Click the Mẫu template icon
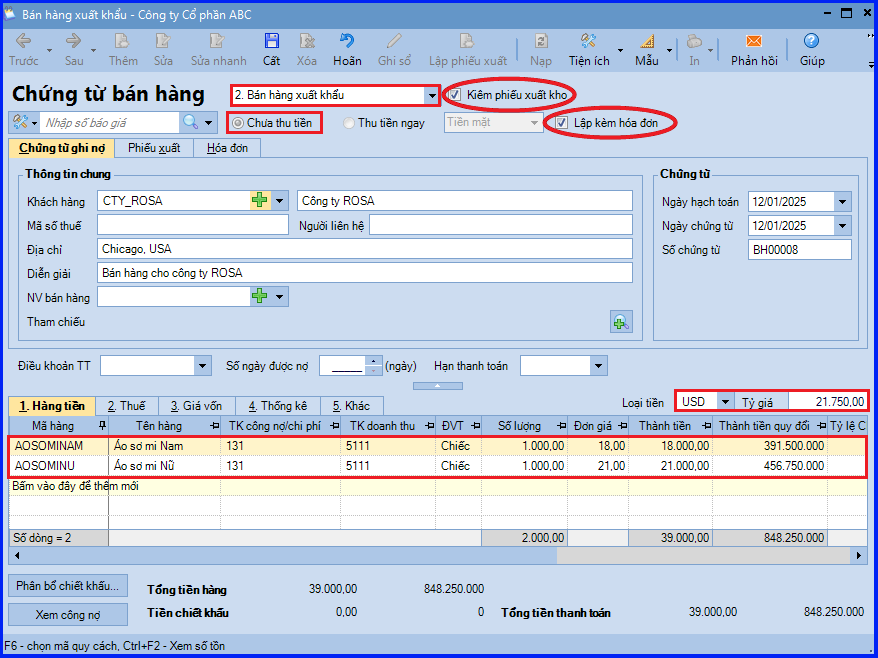878x658 pixels. pyautogui.click(x=647, y=41)
